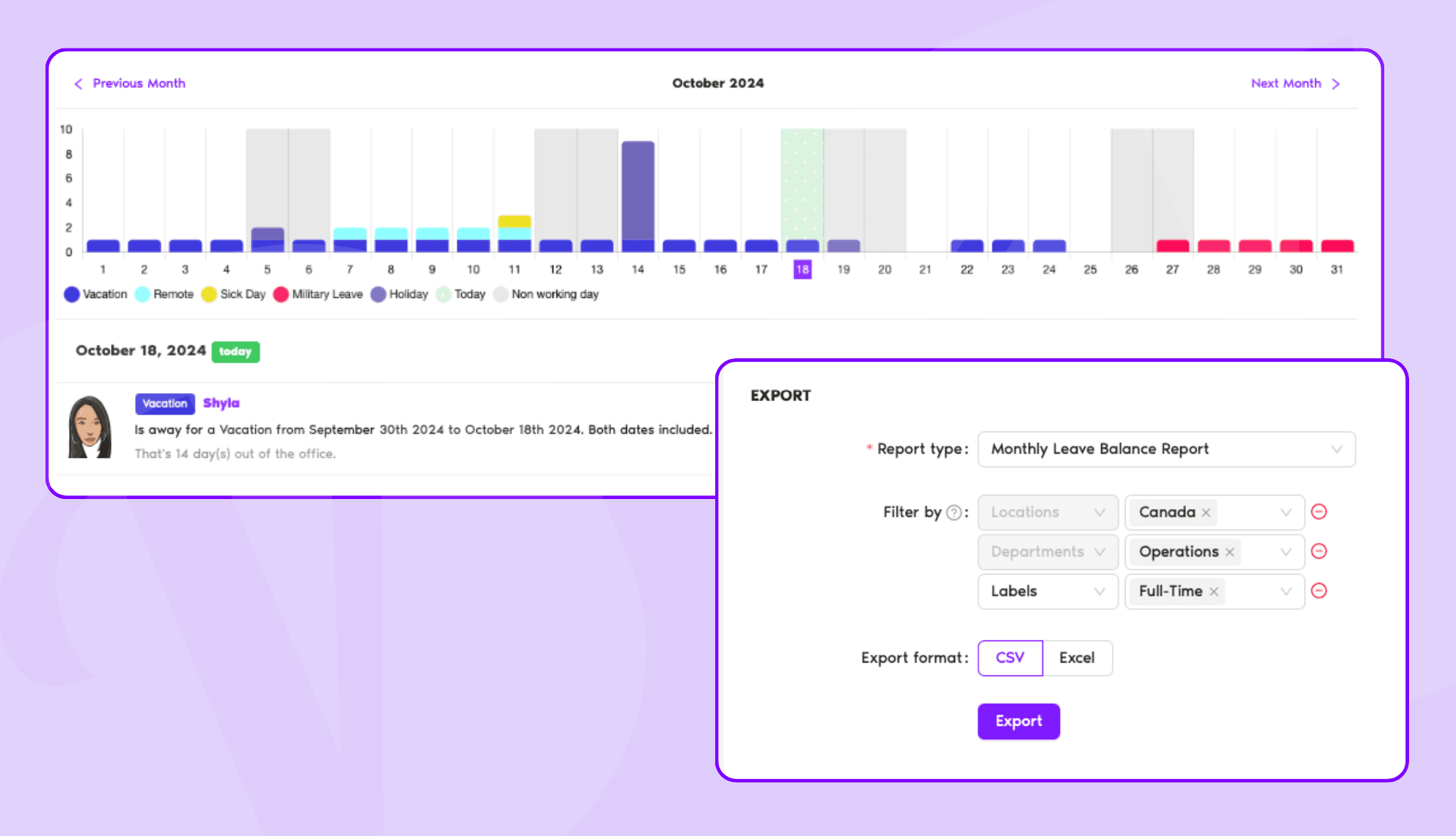
Task: Toggle Today legend dot
Action: tap(444, 294)
